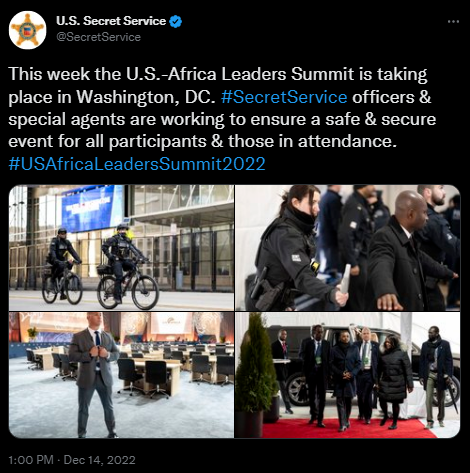This screenshot has width=470, height=473.
Task: Open photo of officers on bicycles
Action: [x=121, y=248]
